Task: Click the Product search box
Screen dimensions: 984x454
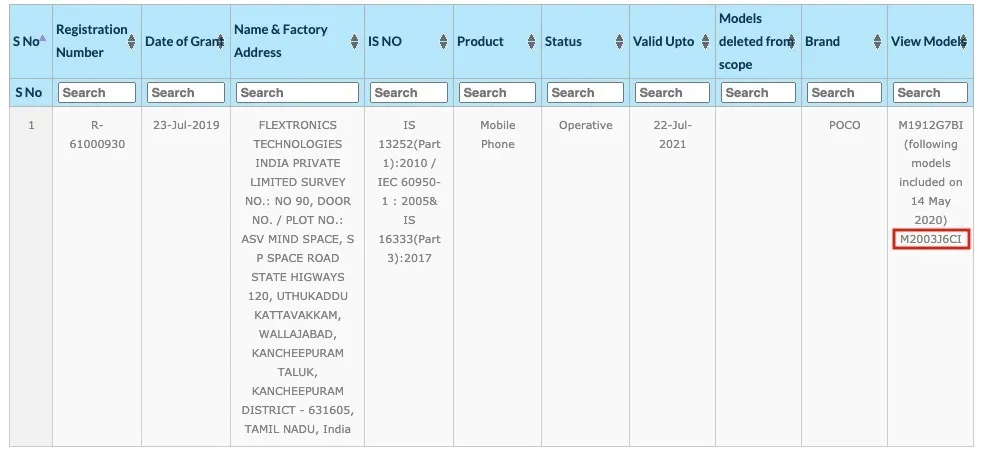Action: (x=497, y=93)
